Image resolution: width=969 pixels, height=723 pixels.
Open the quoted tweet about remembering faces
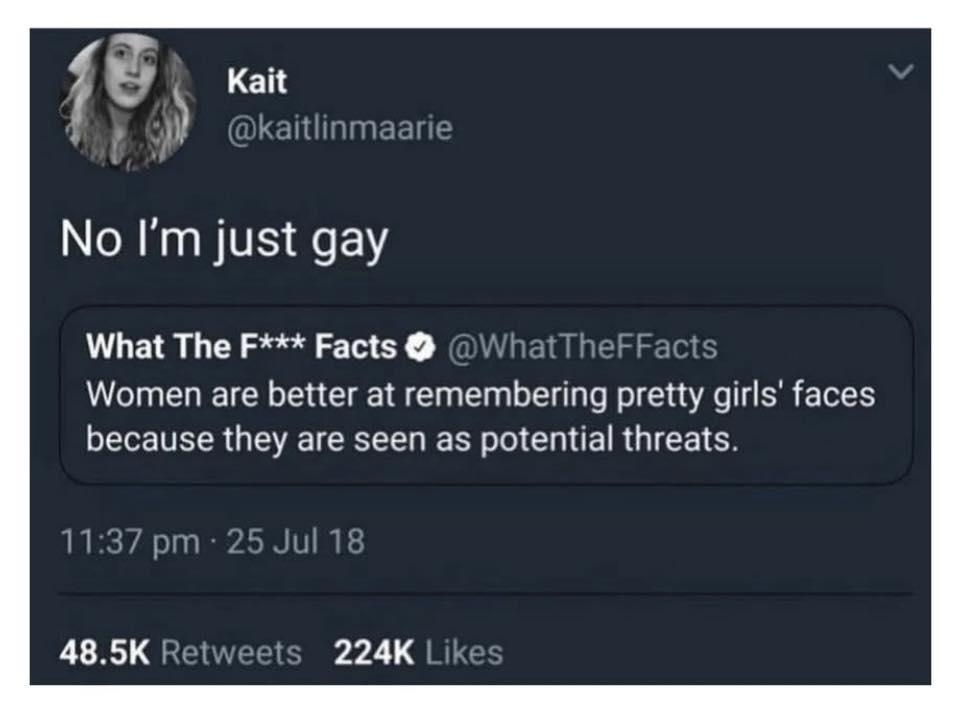[x=486, y=395]
